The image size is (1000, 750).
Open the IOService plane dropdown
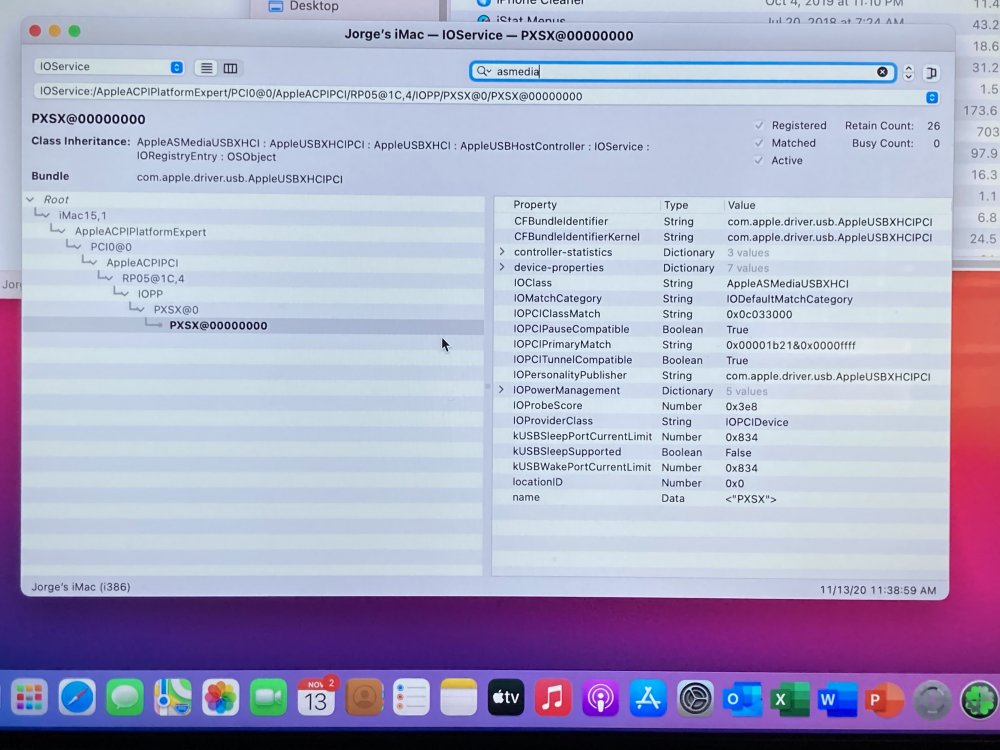[110, 67]
